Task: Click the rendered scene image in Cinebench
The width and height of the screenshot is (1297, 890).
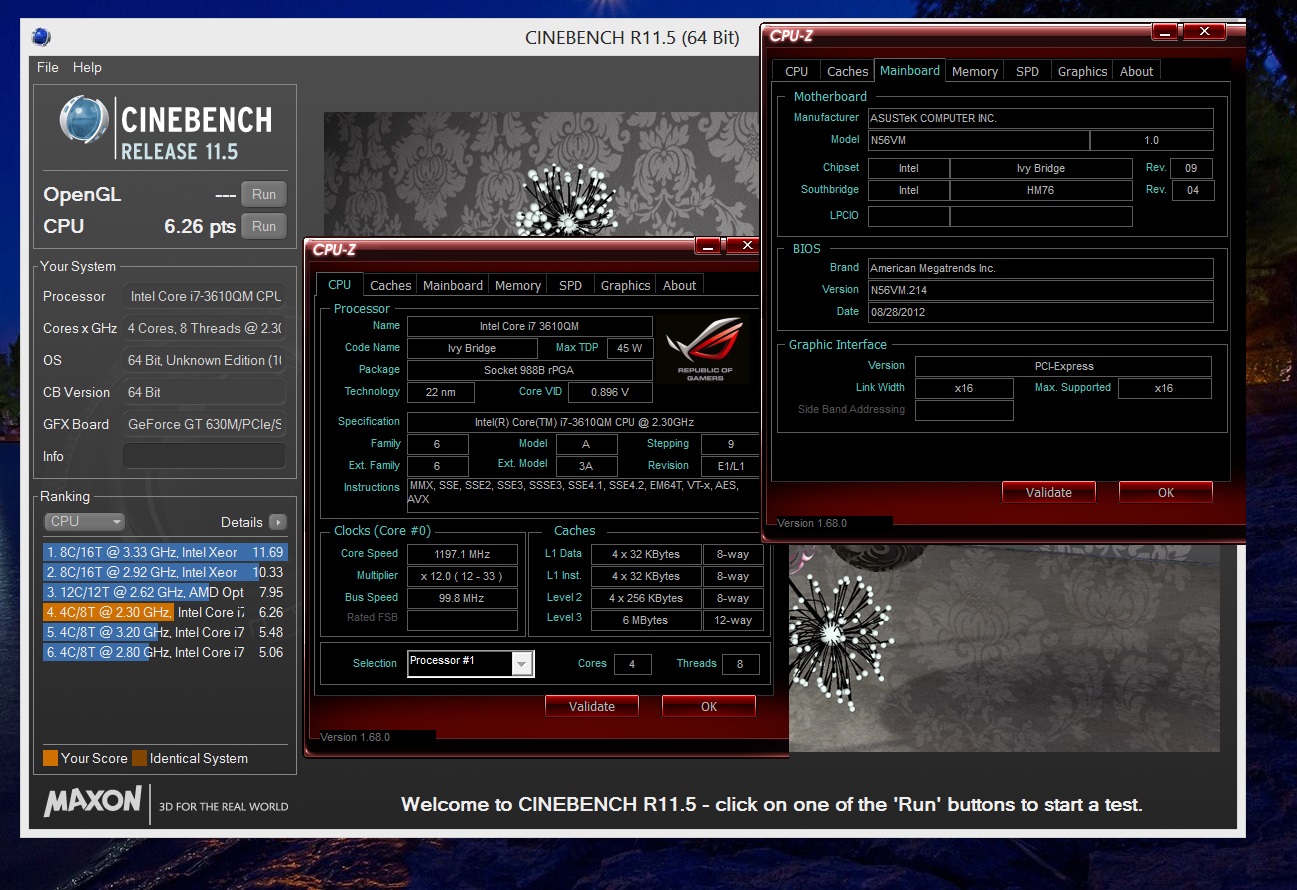Action: click(770, 430)
